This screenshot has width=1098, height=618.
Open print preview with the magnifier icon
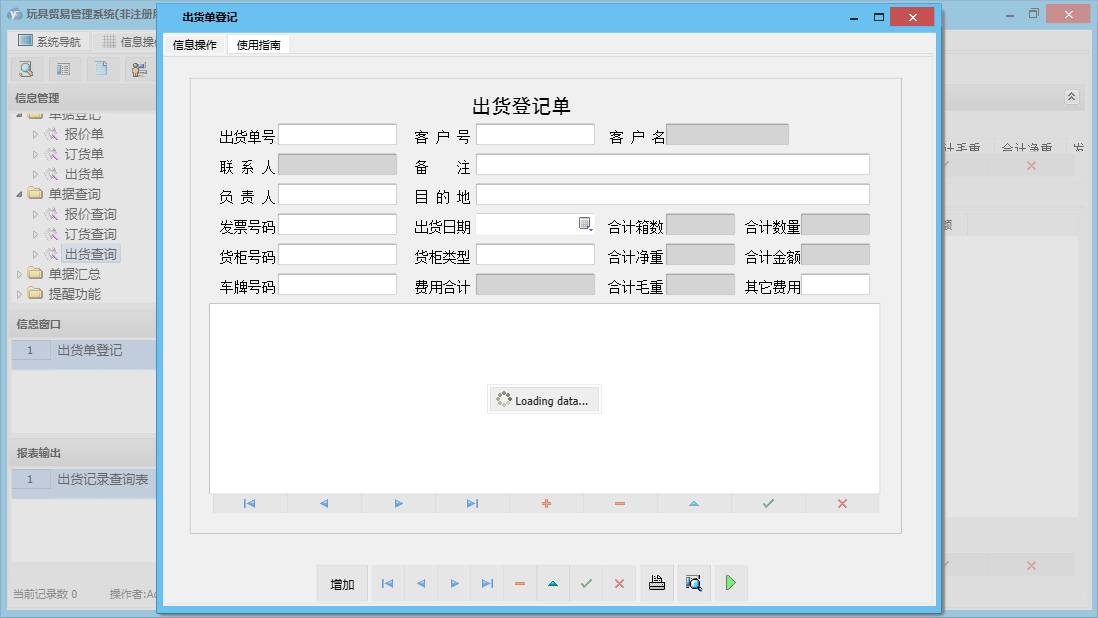coord(693,584)
